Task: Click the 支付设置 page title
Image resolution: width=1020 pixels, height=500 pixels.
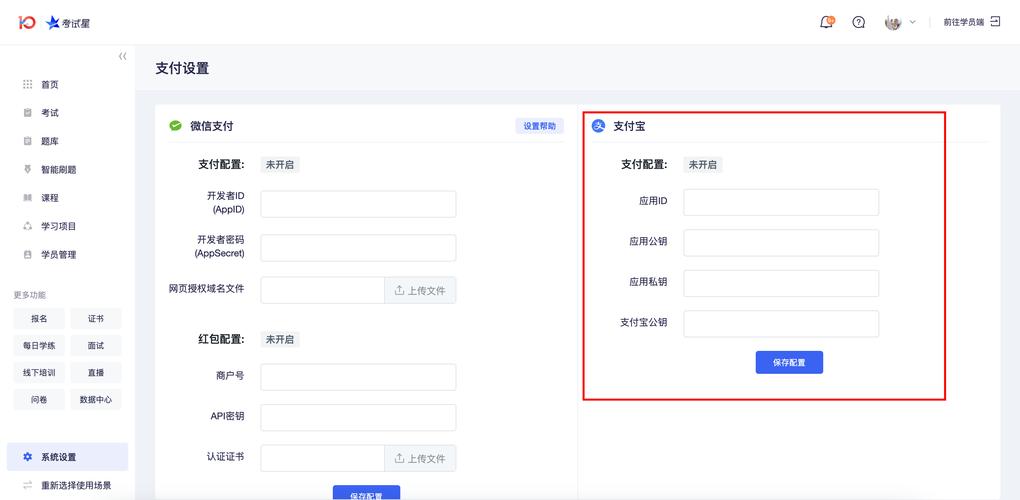Action: [182, 68]
